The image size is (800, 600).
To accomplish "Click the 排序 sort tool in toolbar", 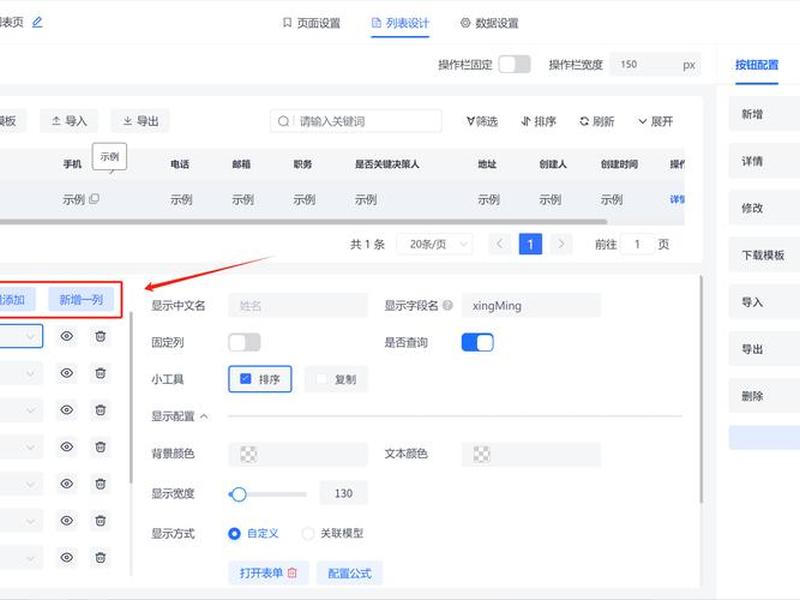I will pyautogui.click(x=538, y=121).
